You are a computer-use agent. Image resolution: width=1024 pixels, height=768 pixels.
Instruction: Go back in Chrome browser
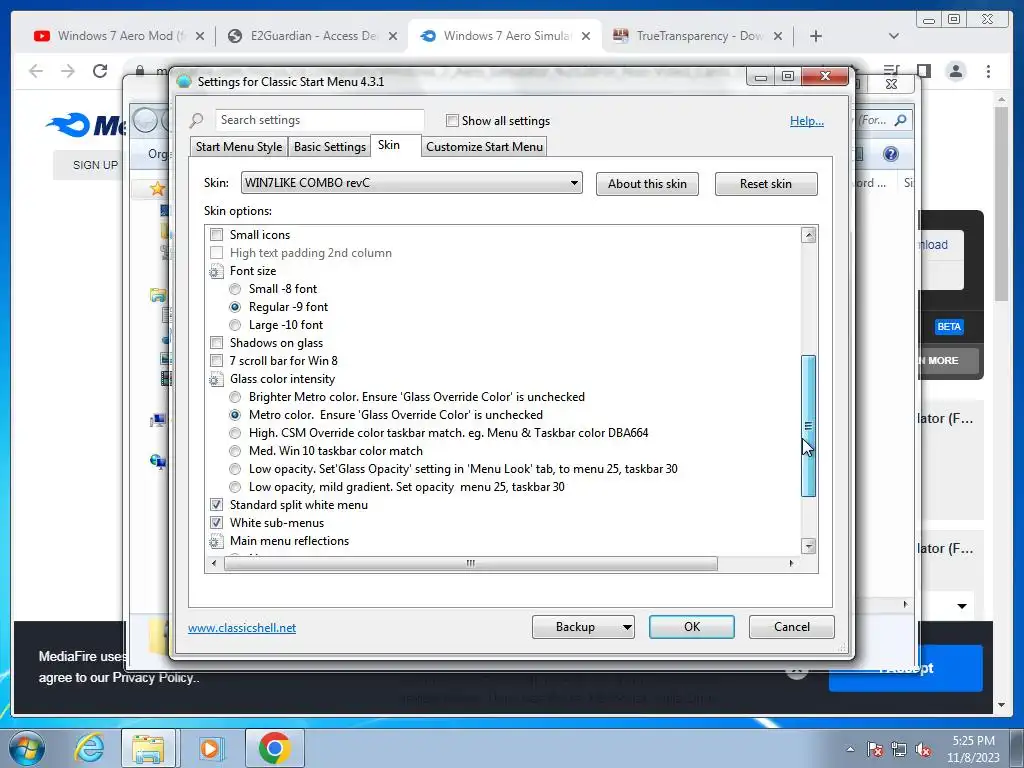tap(36, 71)
